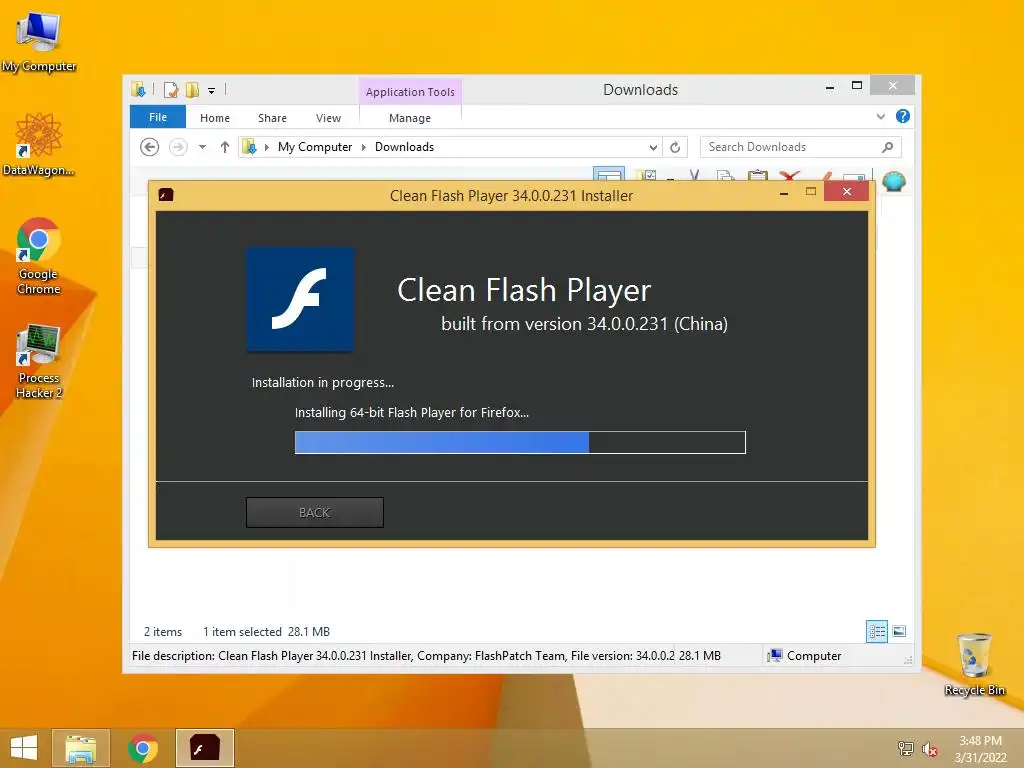Click Explorer forward navigation arrow
This screenshot has height=768, width=1024.
(178, 147)
